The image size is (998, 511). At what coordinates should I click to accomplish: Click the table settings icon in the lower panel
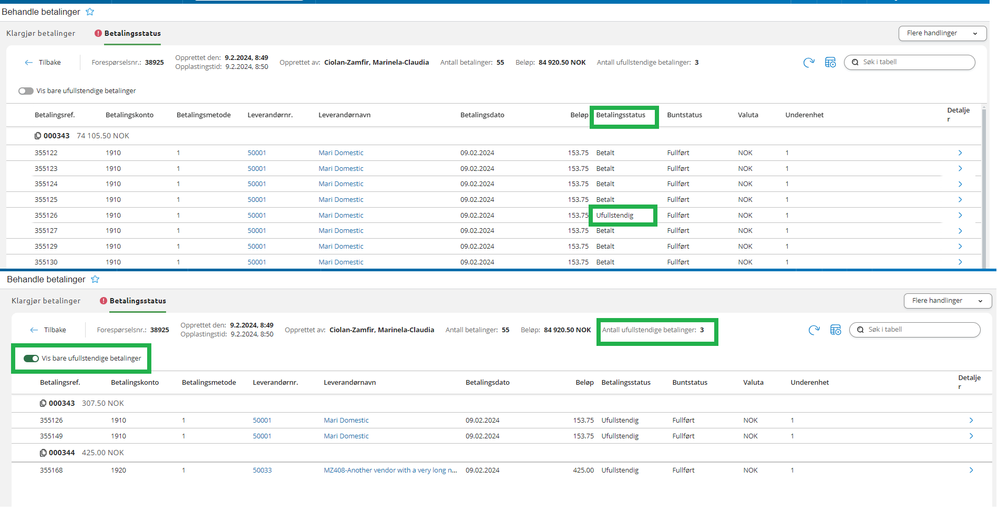tap(835, 330)
